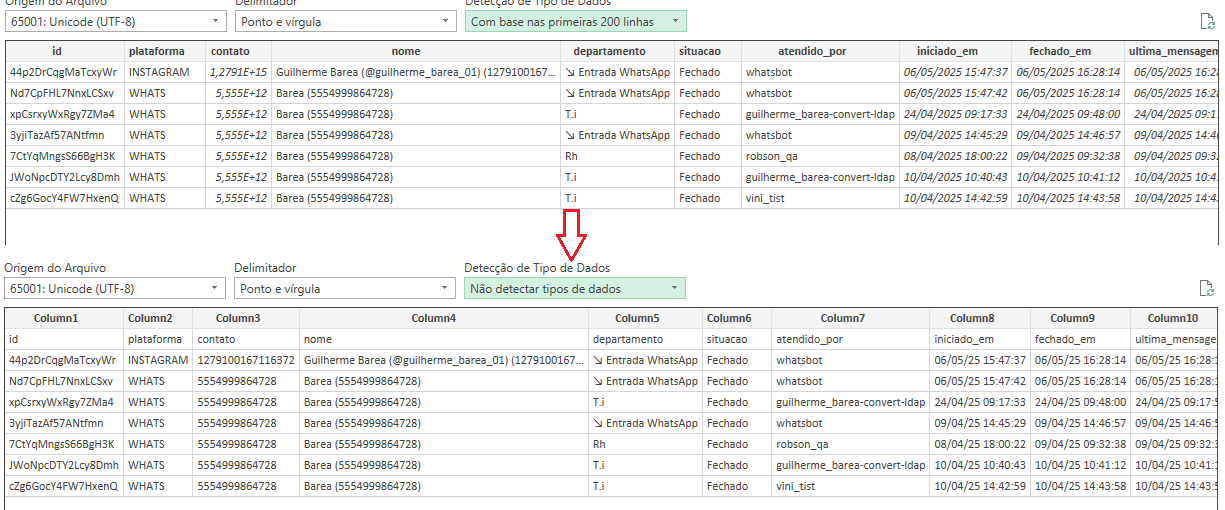Select the Column1 header

point(64,319)
